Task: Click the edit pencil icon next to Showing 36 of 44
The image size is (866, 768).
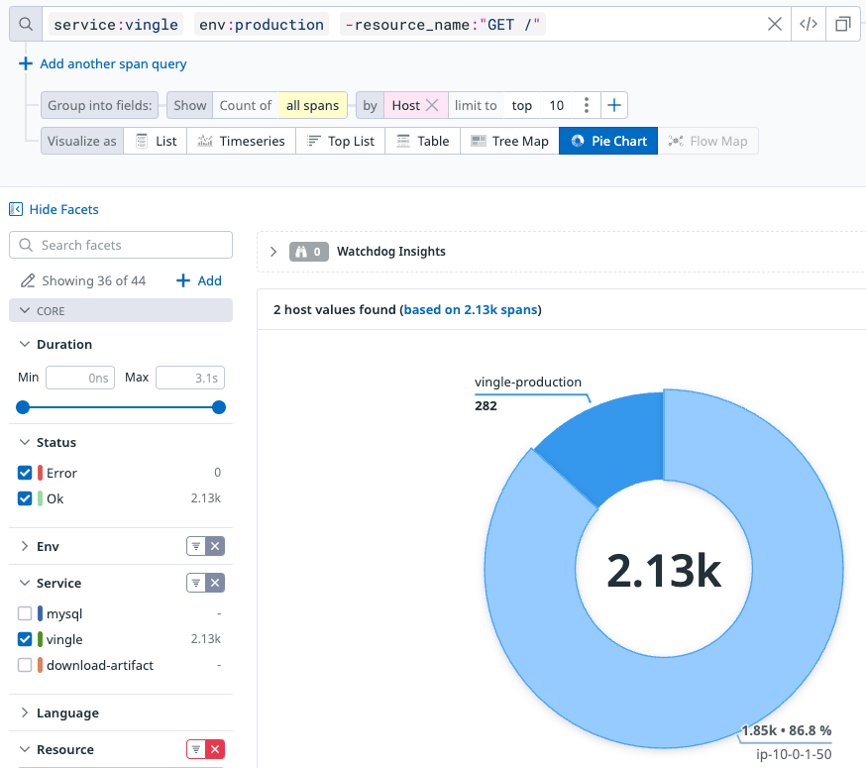Action: pos(28,280)
